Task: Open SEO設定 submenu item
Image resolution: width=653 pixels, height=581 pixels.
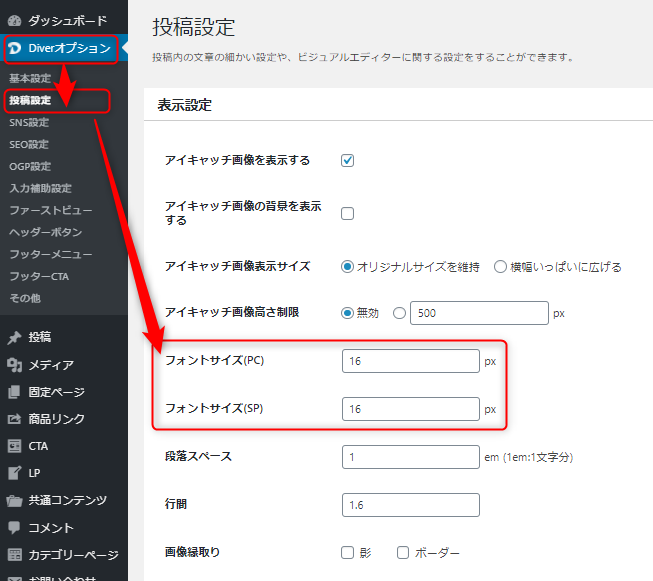Action: 29,145
